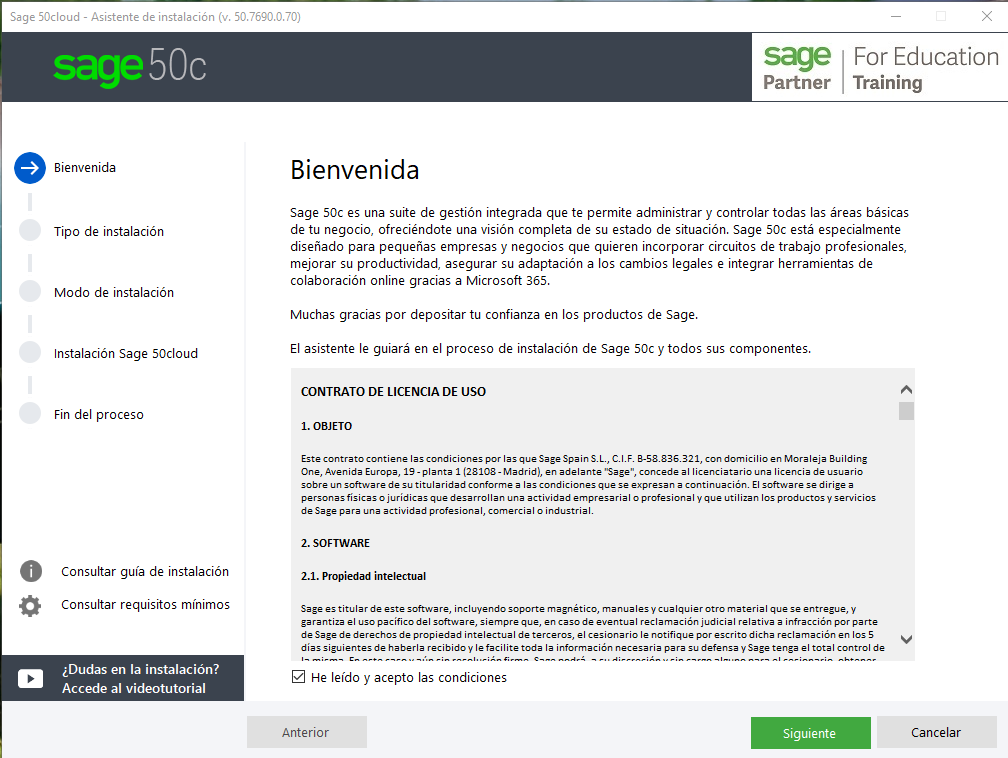
Task: Click the Anterior button
Action: [307, 732]
